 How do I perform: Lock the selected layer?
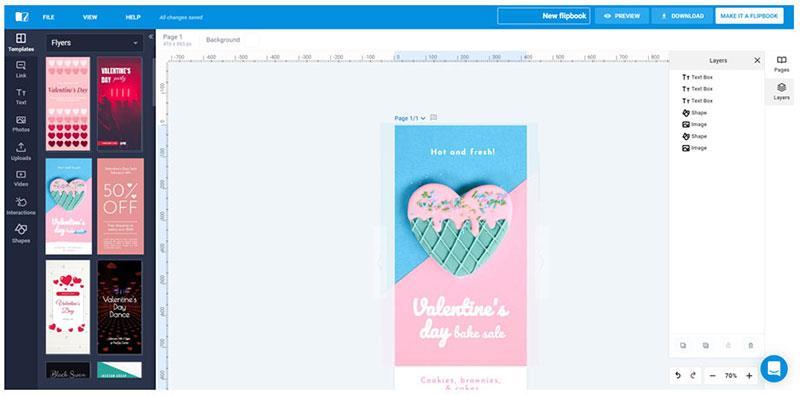728,345
